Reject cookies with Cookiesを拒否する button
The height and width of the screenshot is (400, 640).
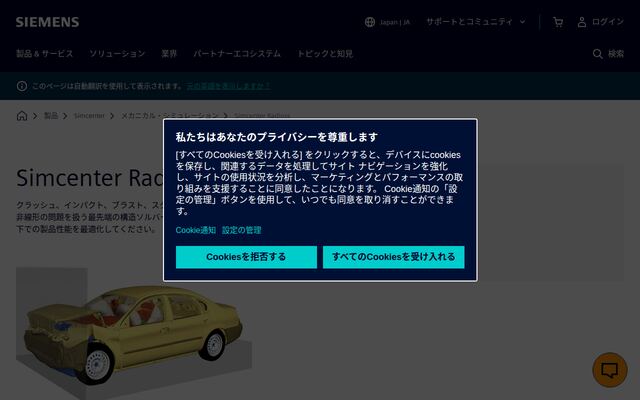pyautogui.click(x=246, y=257)
